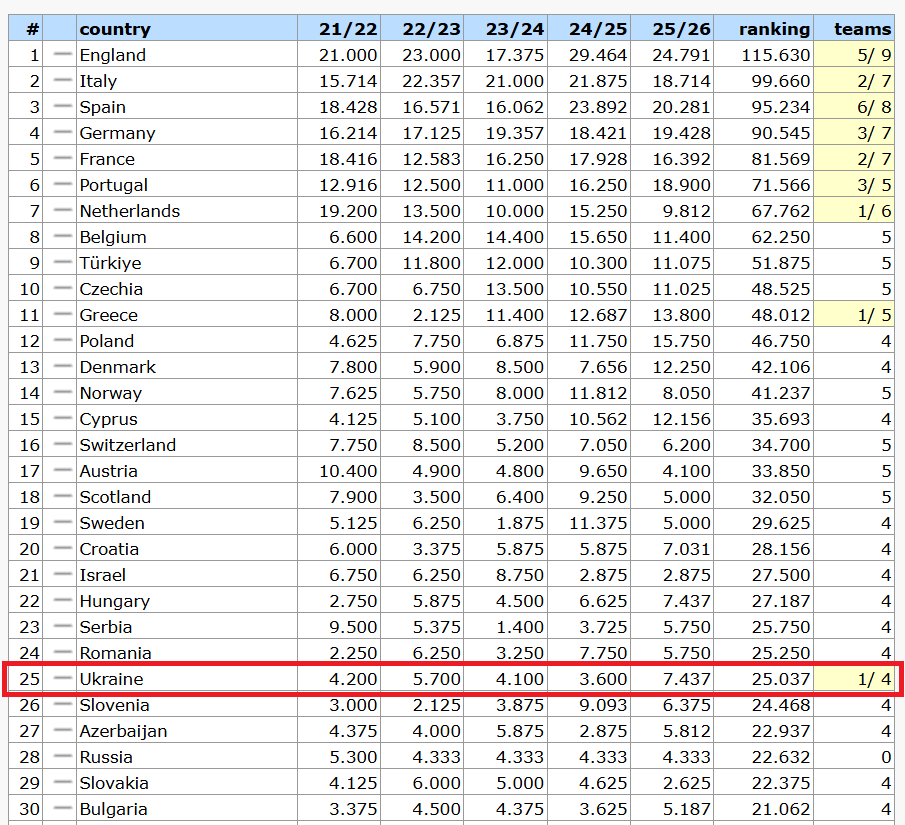Image resolution: width=905 pixels, height=825 pixels.
Task: Click the movement dash icon next to Portugal
Action: point(62,184)
